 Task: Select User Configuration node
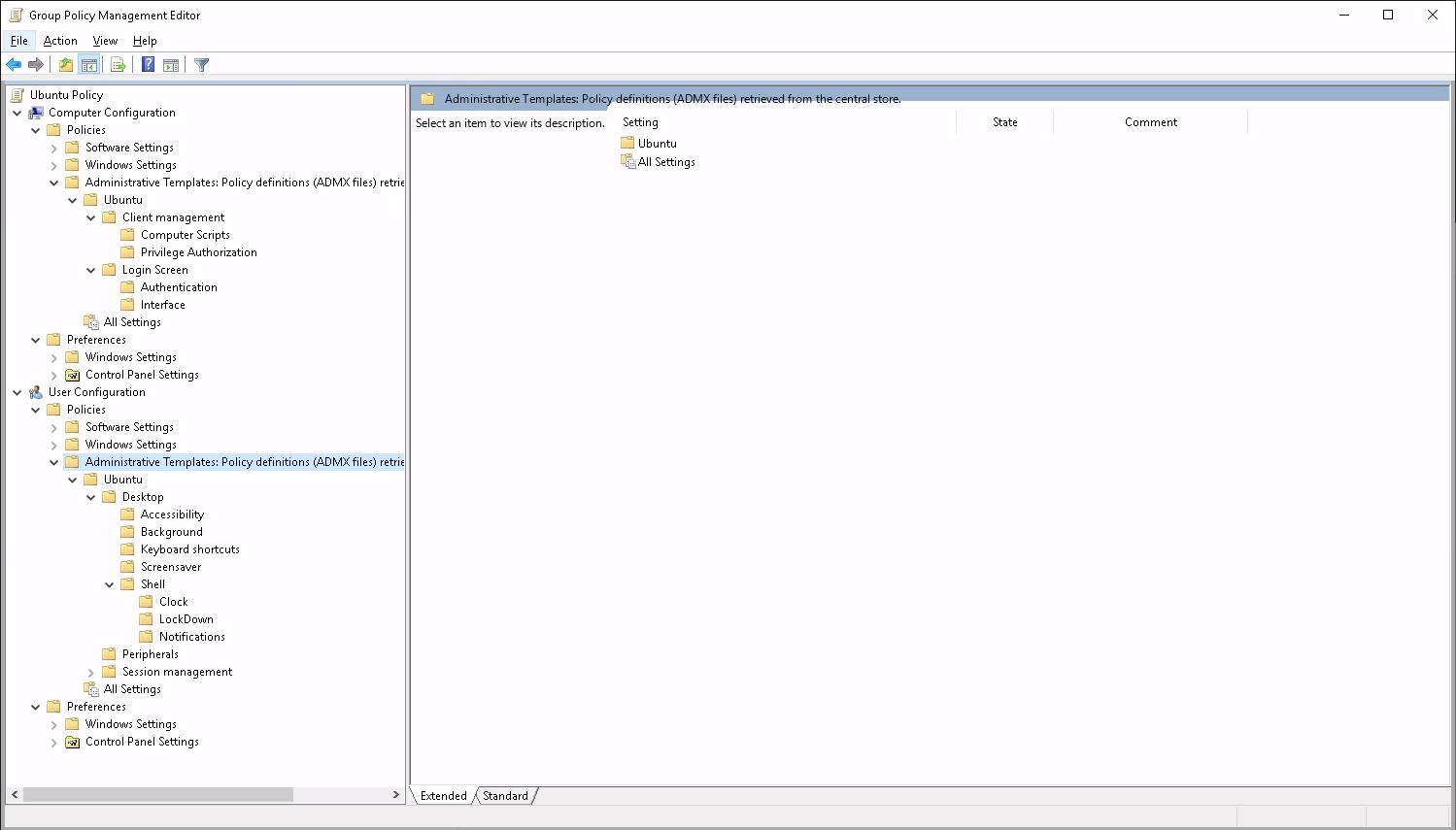[x=97, y=392]
